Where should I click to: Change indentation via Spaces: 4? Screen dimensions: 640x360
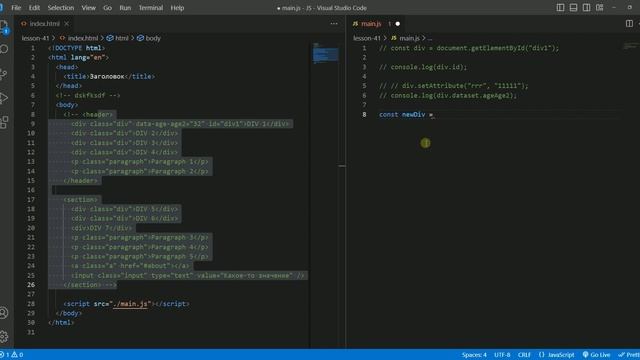pyautogui.click(x=474, y=355)
